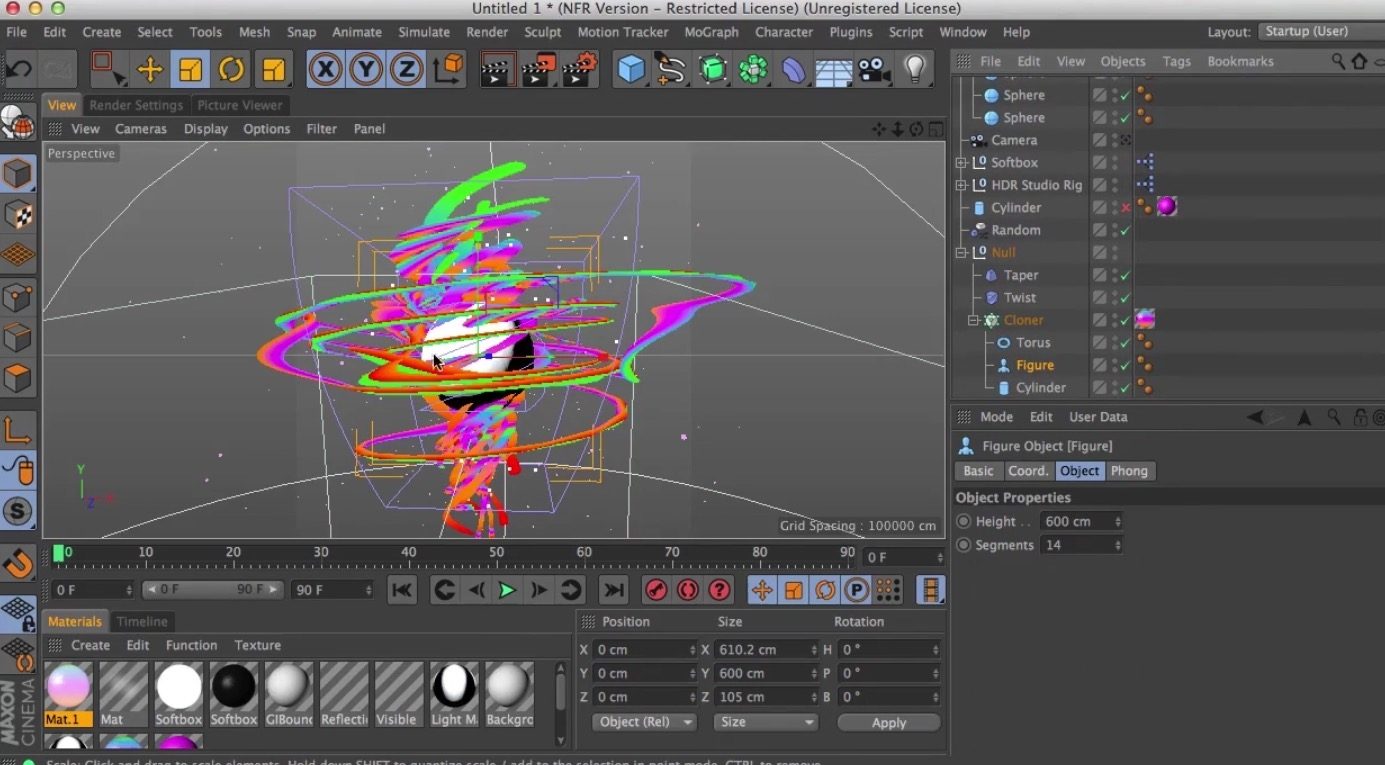The width and height of the screenshot is (1385, 765).
Task: Toggle Z axis lock
Action: click(x=406, y=69)
